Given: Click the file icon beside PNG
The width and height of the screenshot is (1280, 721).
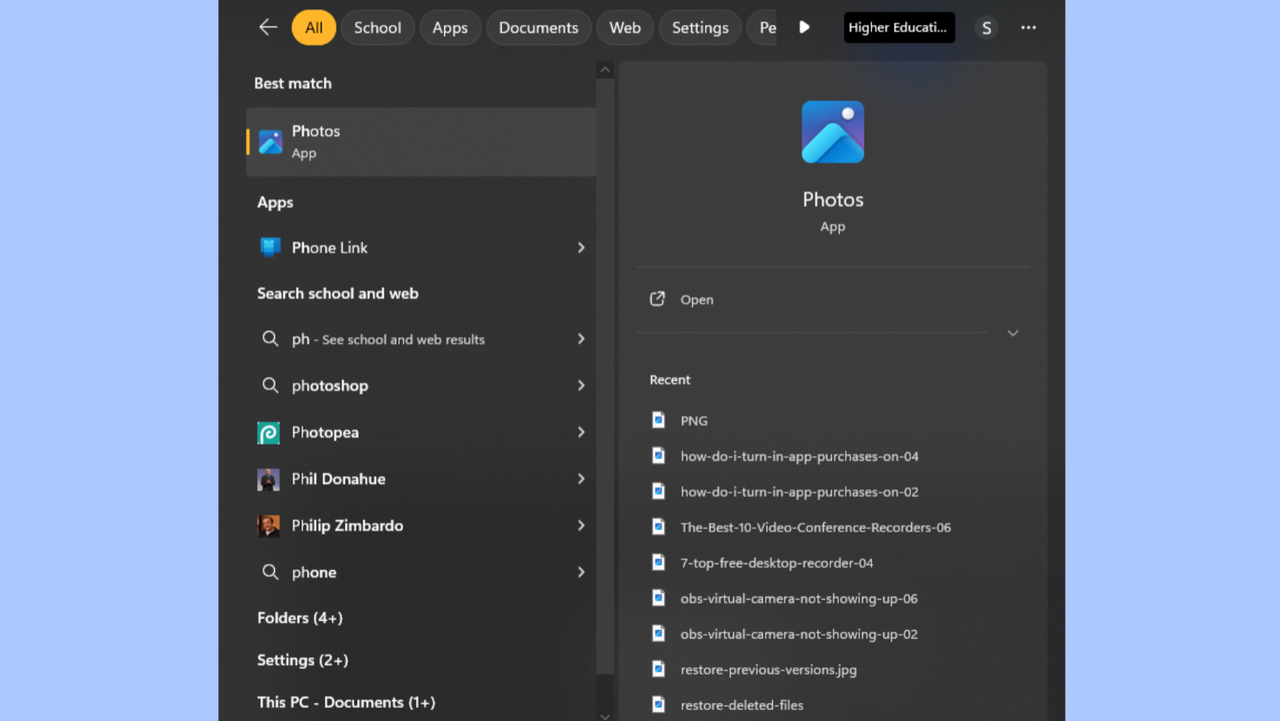Looking at the screenshot, I should click(x=658, y=420).
